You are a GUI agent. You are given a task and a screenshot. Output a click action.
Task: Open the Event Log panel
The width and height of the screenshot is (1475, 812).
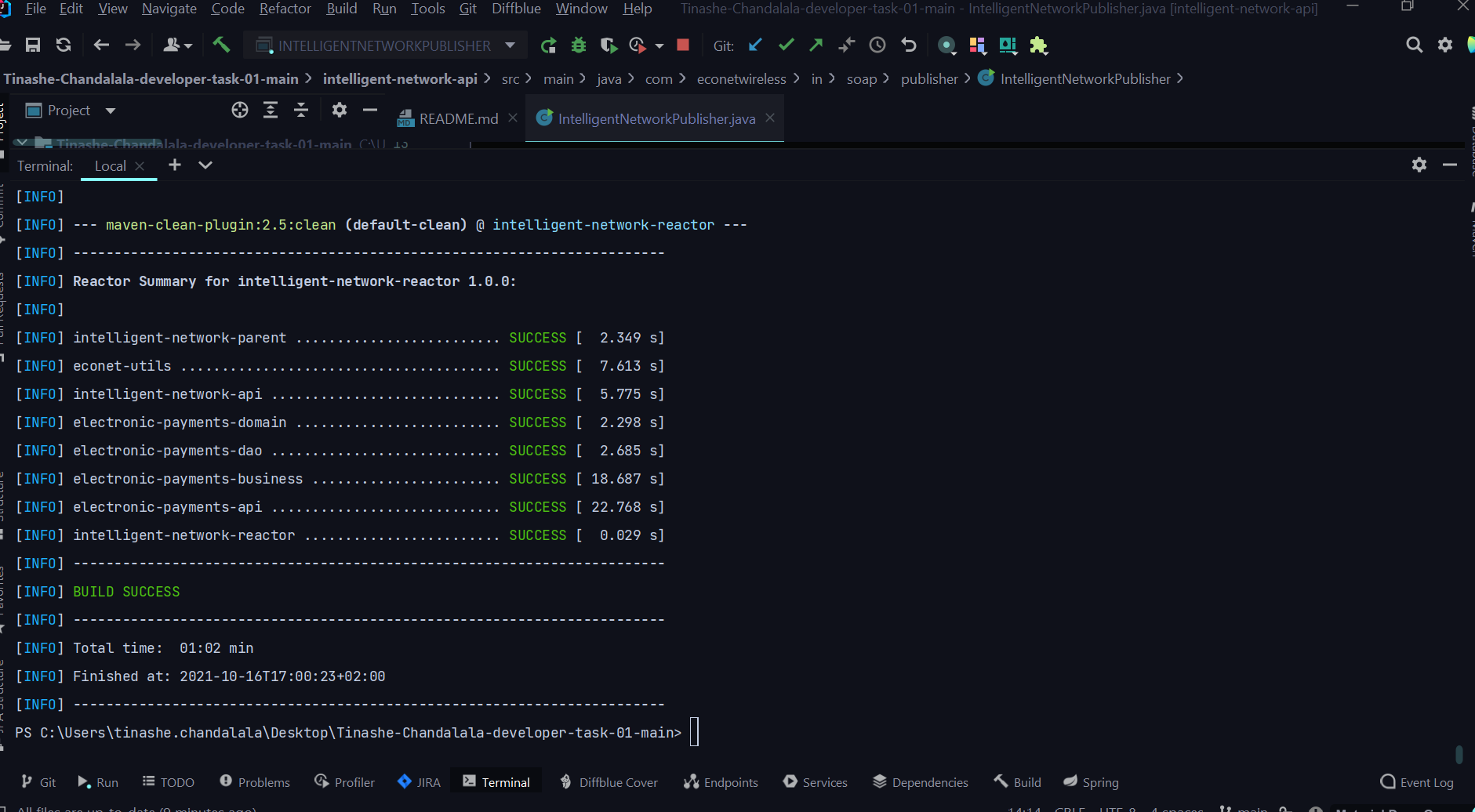pos(1416,781)
